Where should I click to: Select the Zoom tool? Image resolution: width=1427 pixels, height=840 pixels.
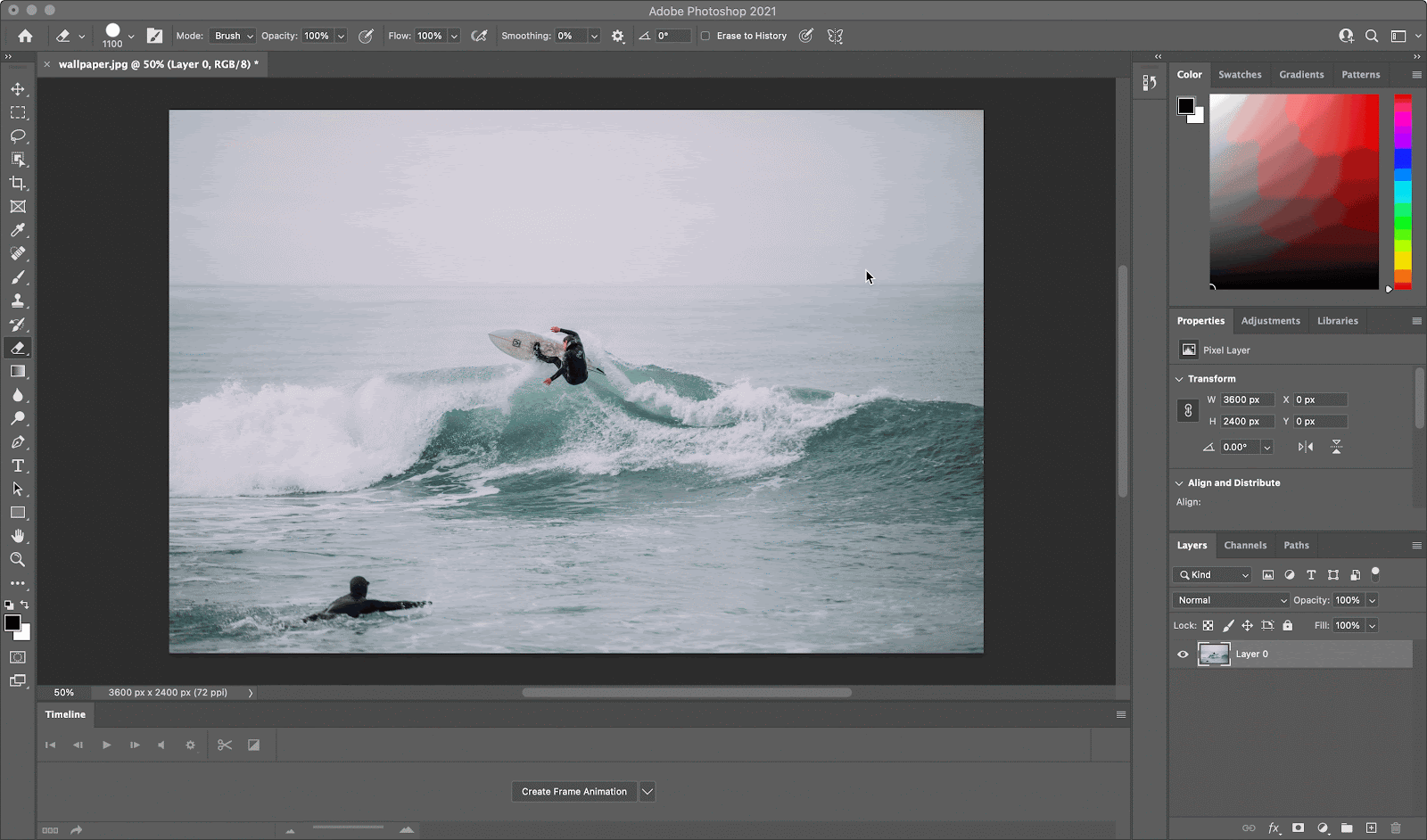coord(18,560)
